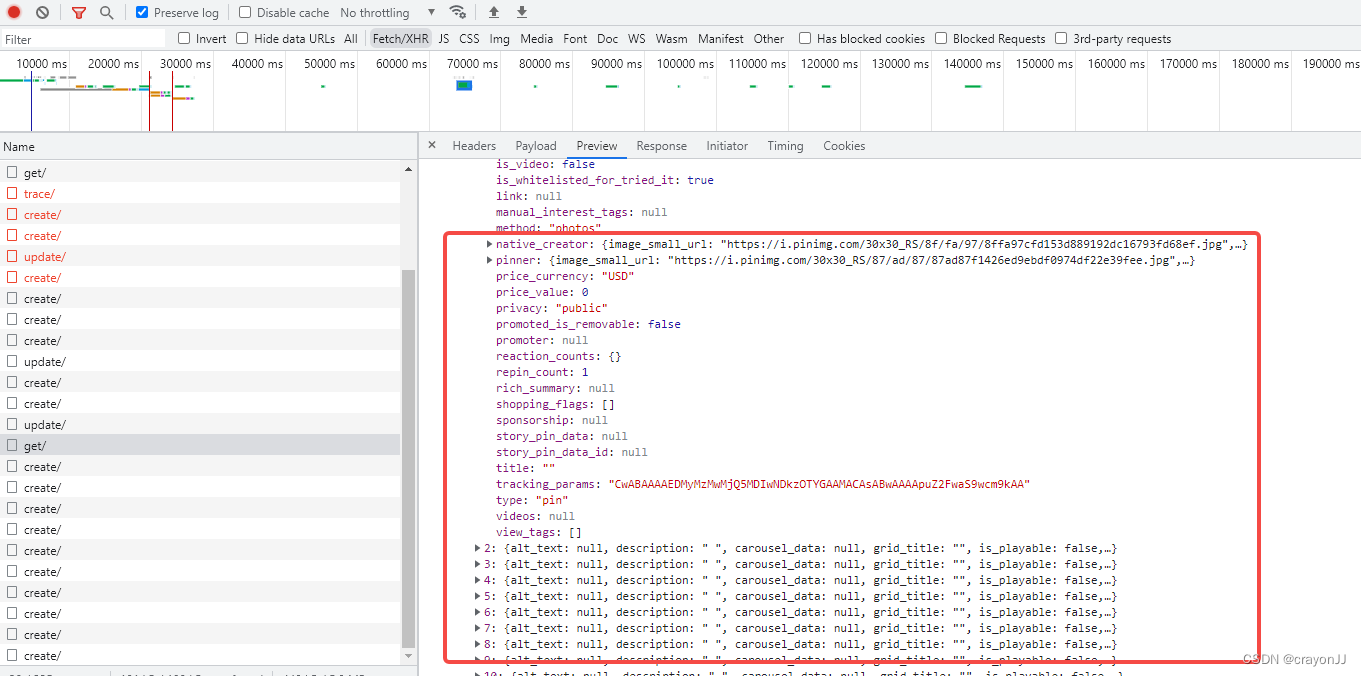The image size is (1361, 676).
Task: Select the Fetch/XHR filter
Action: coord(400,39)
